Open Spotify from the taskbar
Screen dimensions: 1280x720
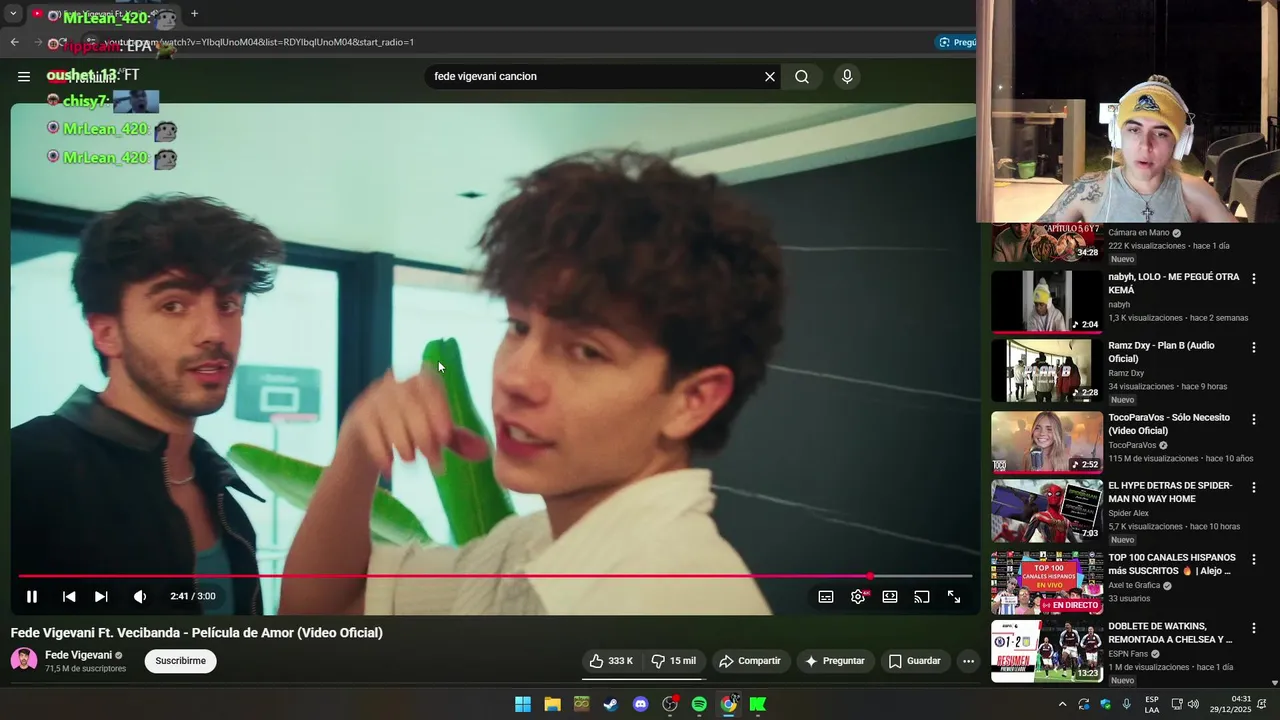[x=699, y=704]
